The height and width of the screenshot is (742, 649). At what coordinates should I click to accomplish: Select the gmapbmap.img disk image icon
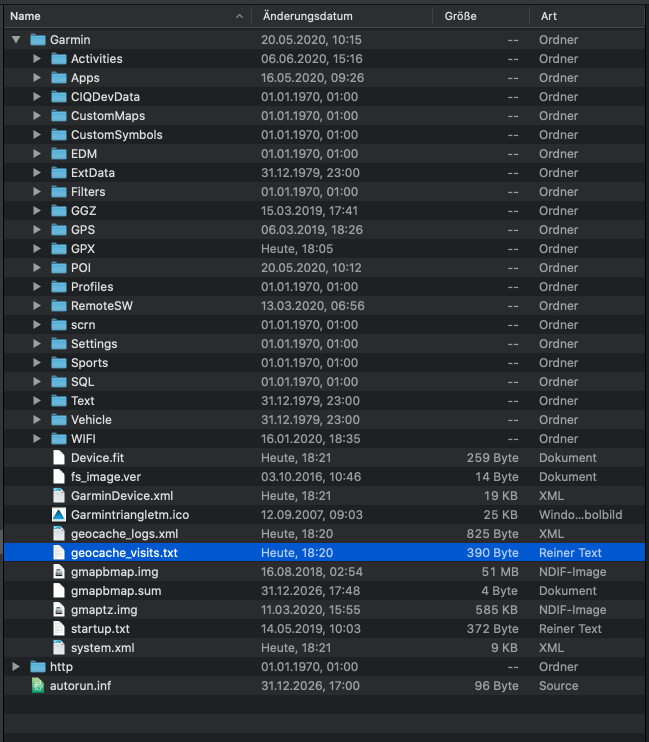point(59,572)
